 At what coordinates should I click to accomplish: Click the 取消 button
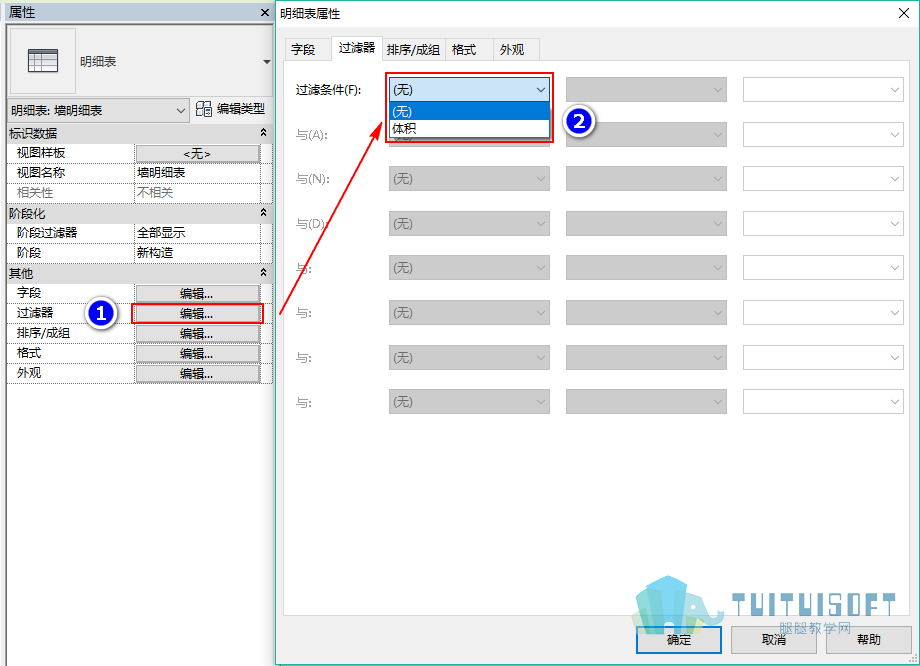[x=774, y=640]
